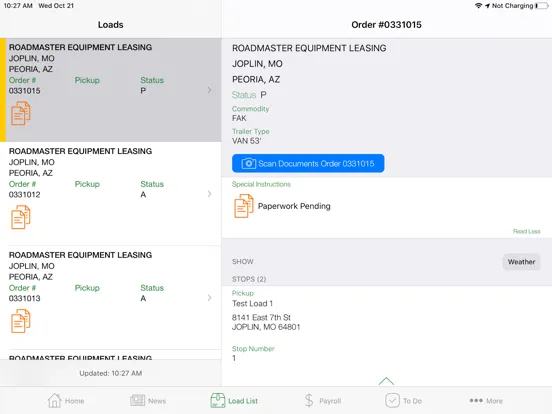Tap the camera icon in Scan Documents button
Viewport: 552px width, 414px height.
(x=249, y=163)
